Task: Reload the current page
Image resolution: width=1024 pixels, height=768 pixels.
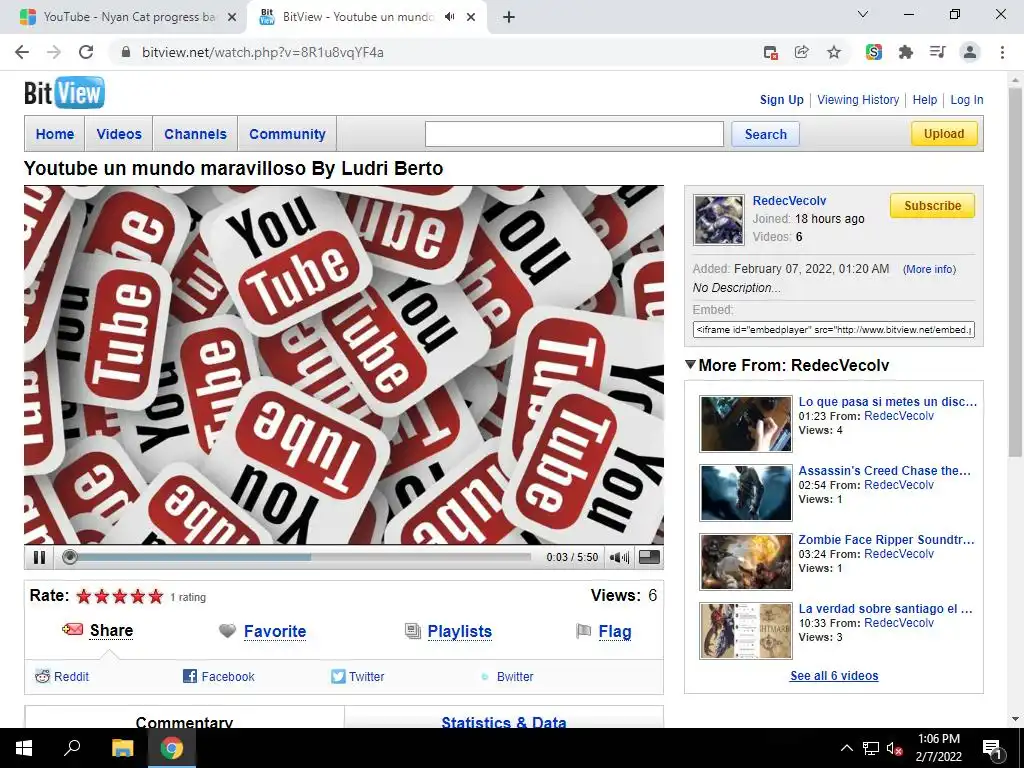Action: (x=86, y=52)
